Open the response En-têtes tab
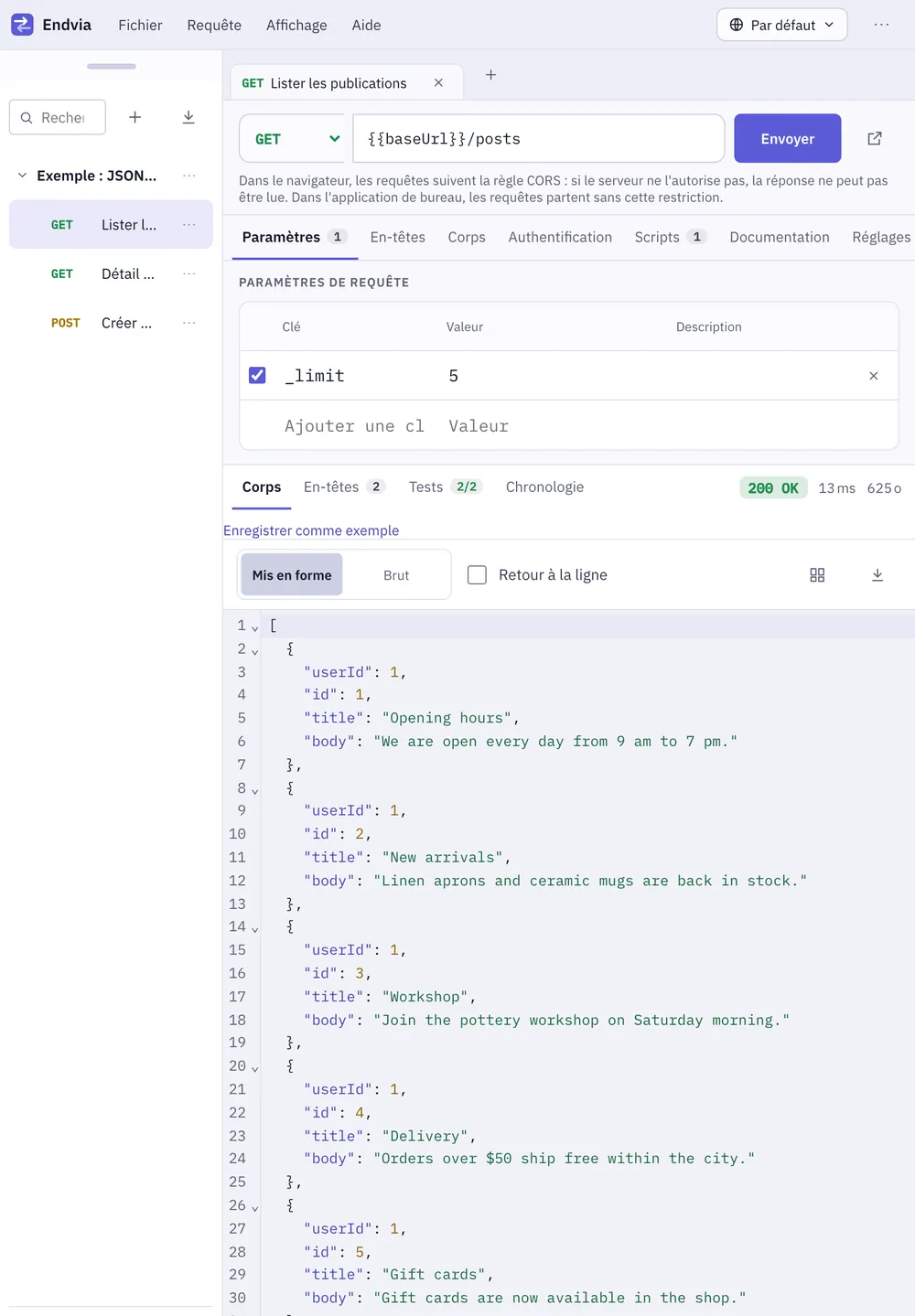Screen dimensions: 915x1316 click(344, 487)
